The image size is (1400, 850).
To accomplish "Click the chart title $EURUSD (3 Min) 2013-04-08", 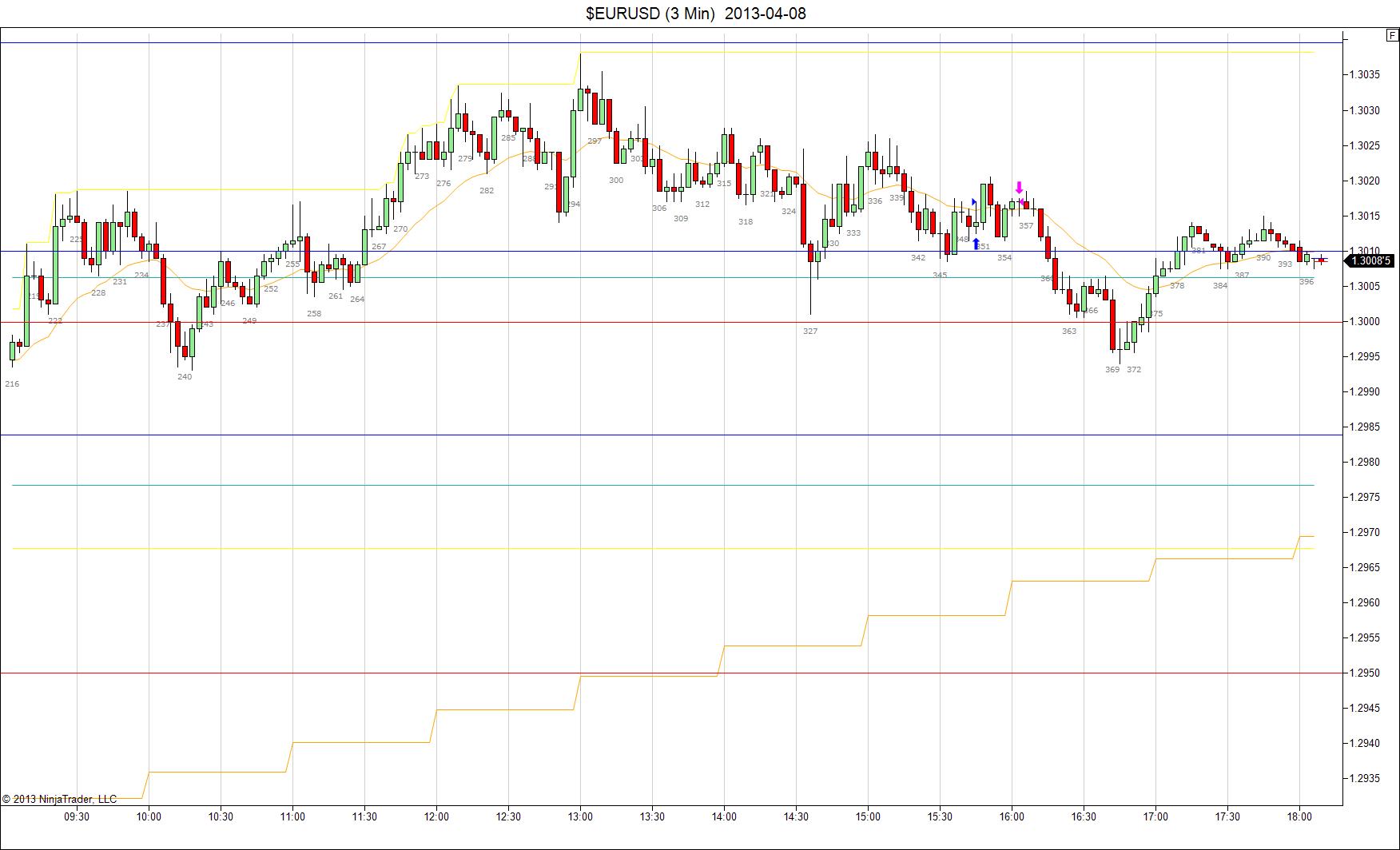I will [x=696, y=13].
